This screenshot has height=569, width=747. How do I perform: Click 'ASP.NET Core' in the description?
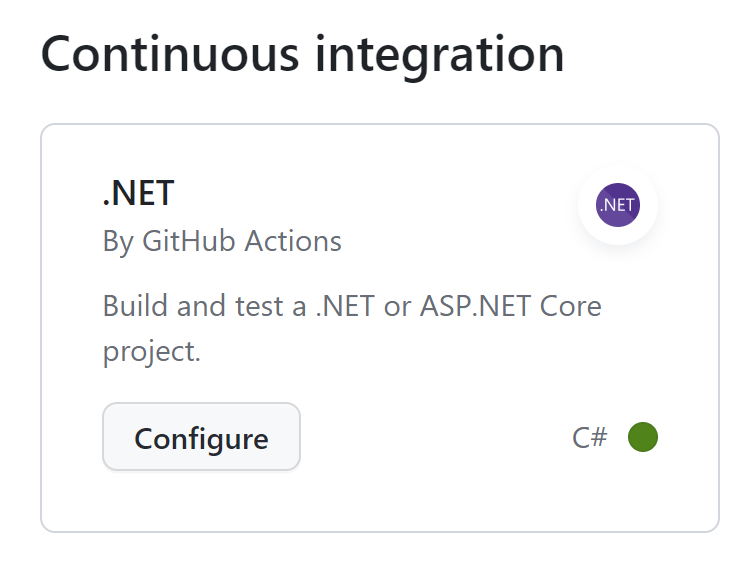click(511, 306)
